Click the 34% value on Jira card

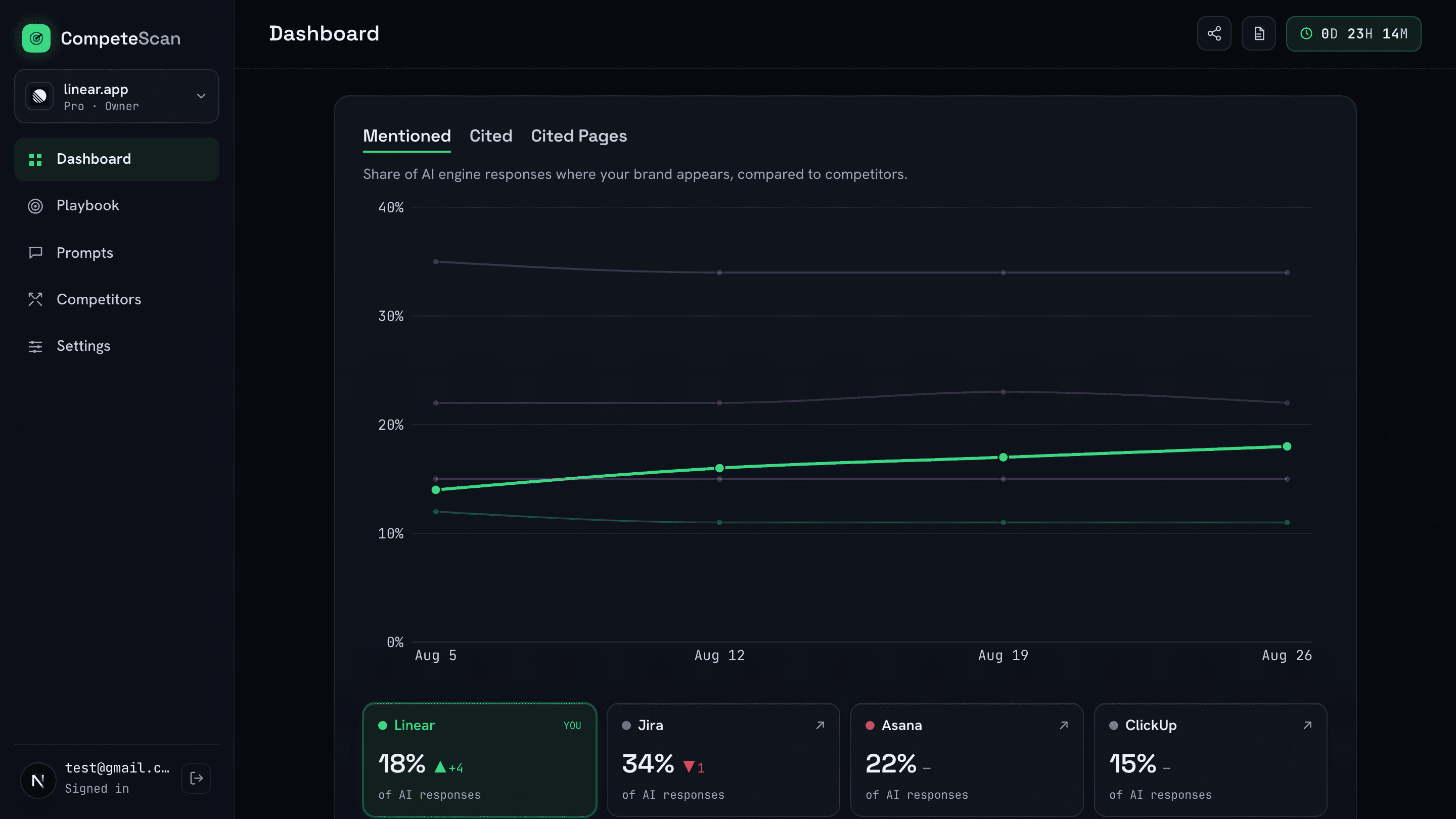(648, 764)
